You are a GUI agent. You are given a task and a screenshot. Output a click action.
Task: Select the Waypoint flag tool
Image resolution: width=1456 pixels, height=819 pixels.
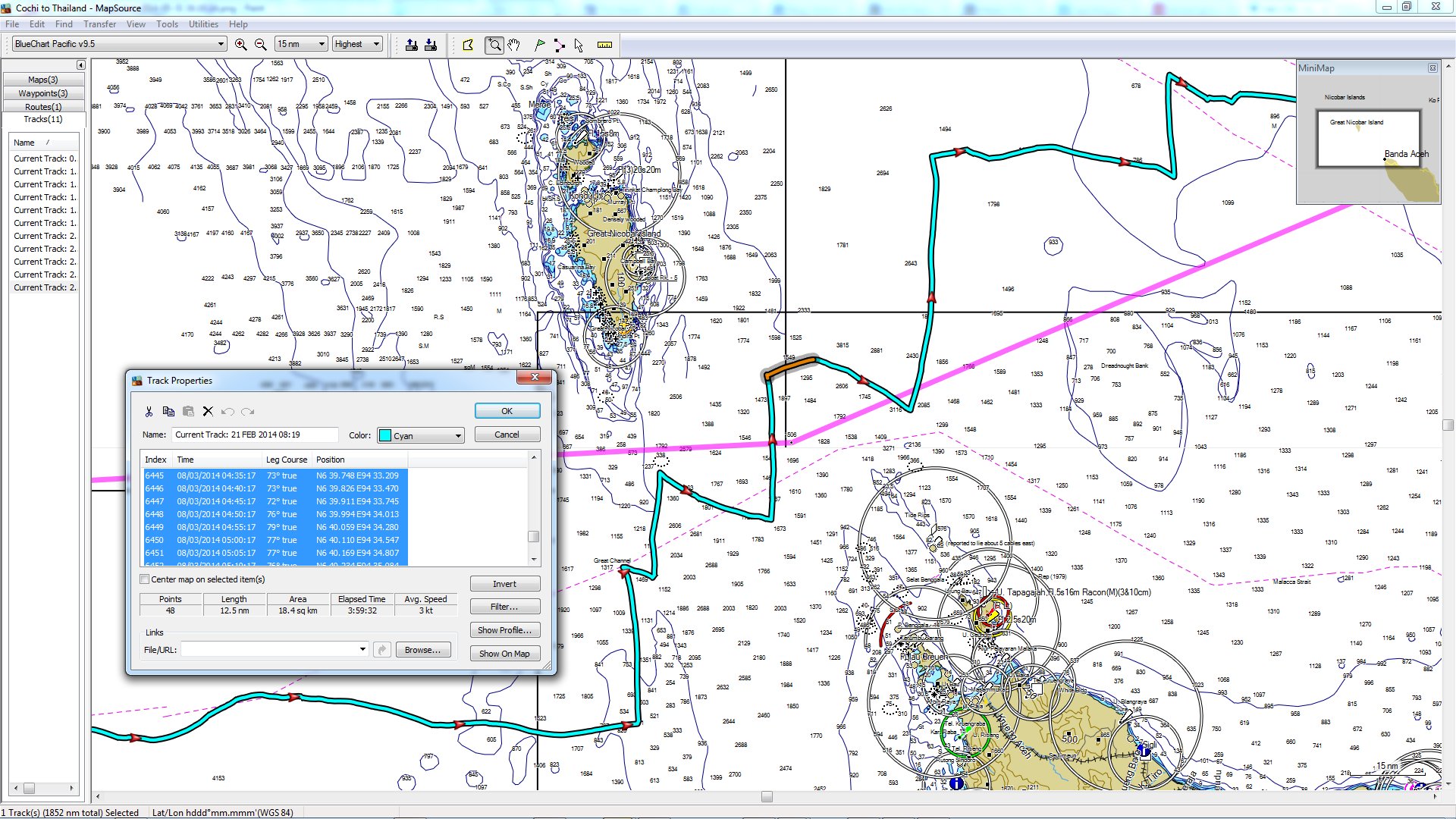pyautogui.click(x=540, y=45)
